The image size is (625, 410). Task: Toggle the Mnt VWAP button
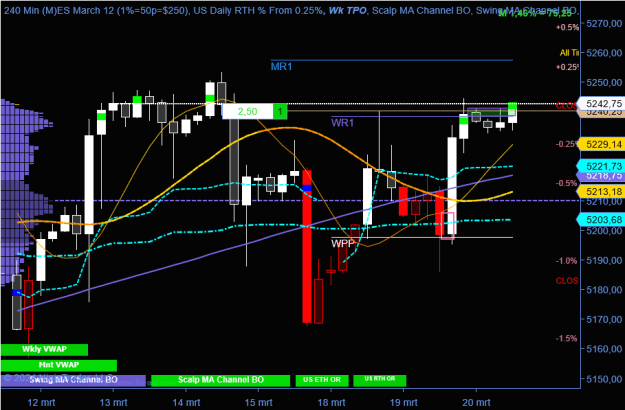pos(59,365)
